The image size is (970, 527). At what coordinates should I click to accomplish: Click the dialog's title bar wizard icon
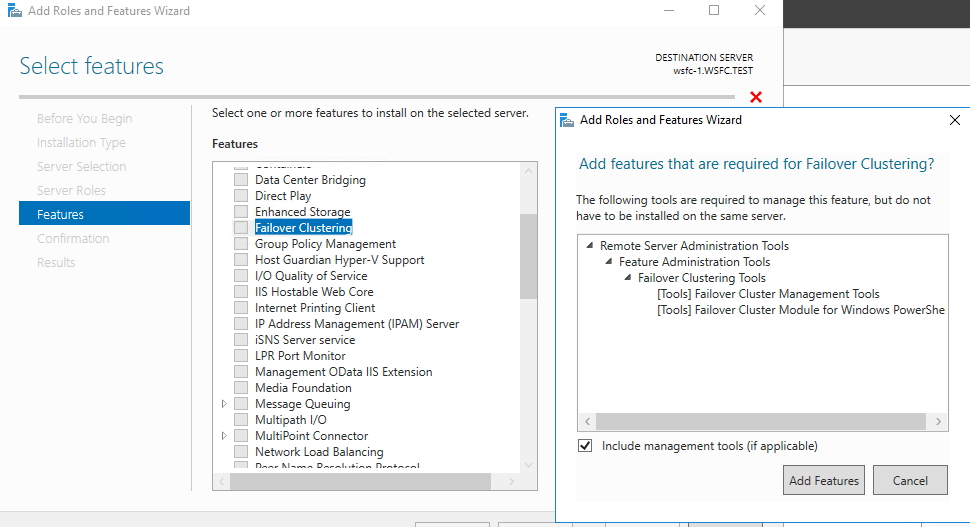coord(568,120)
